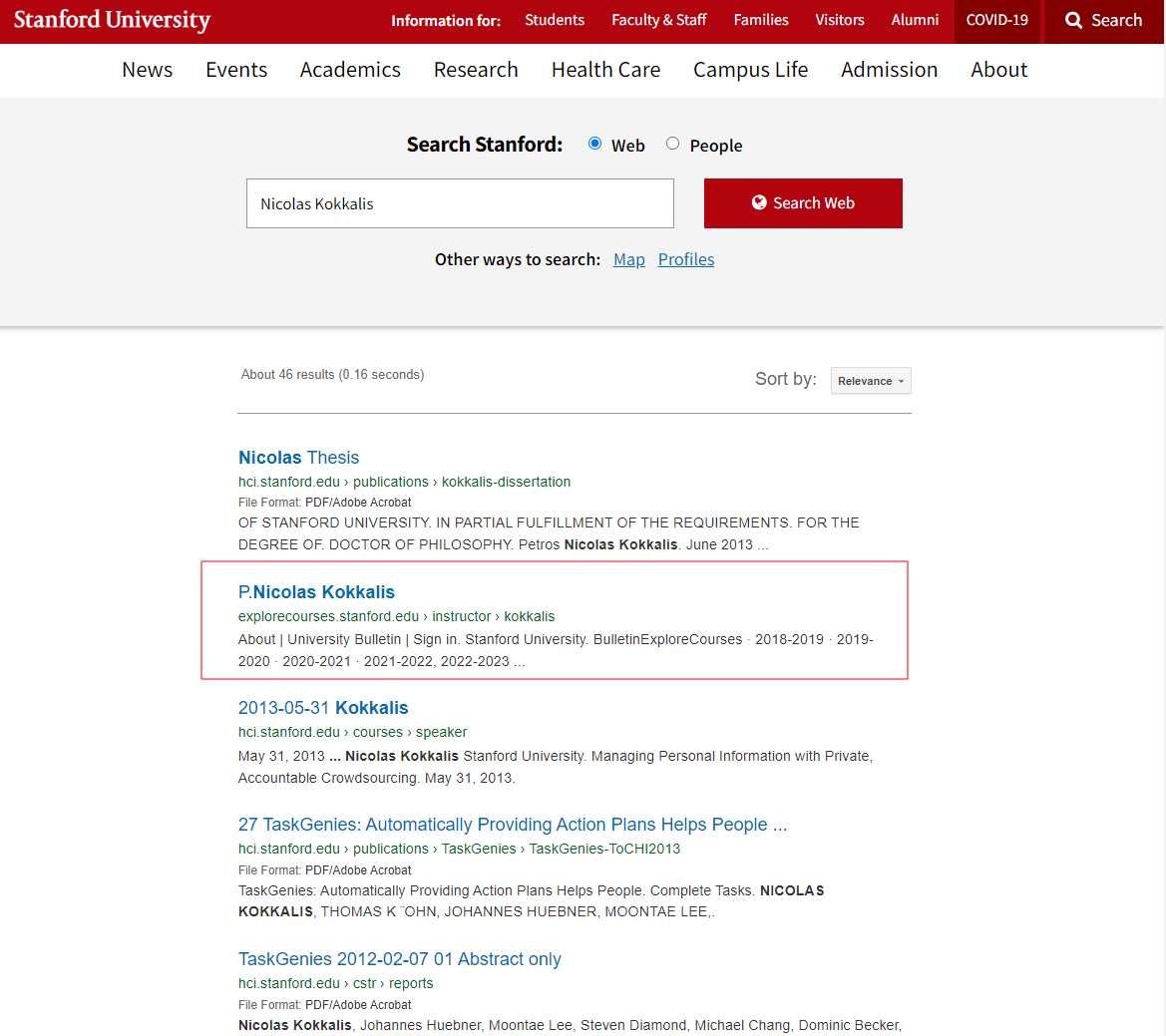Open the COVID-19 page
Screen dimensions: 1166x1036
(996, 20)
